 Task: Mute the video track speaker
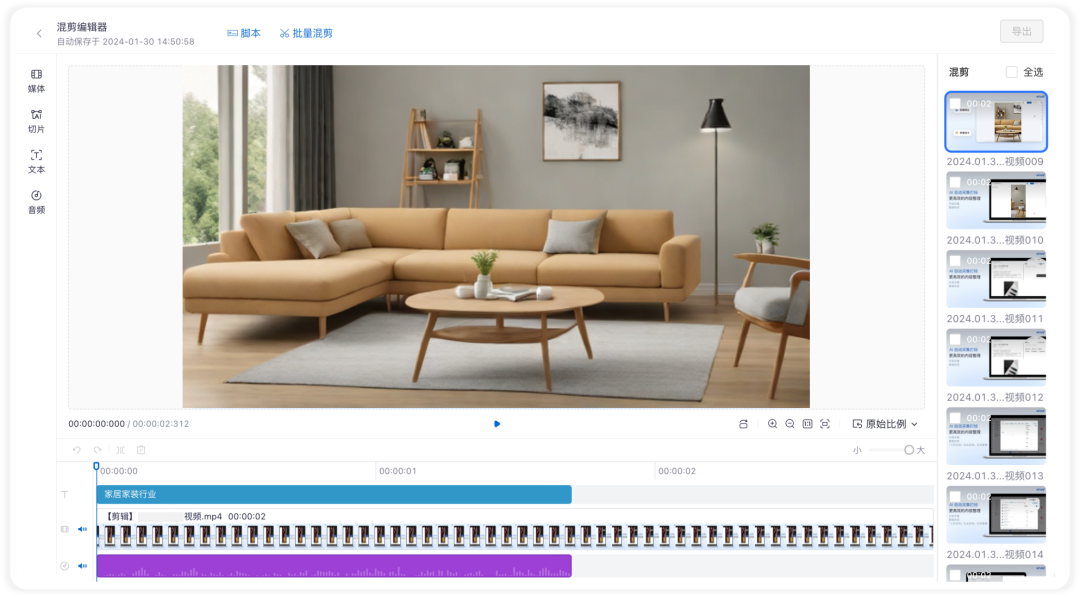click(82, 530)
